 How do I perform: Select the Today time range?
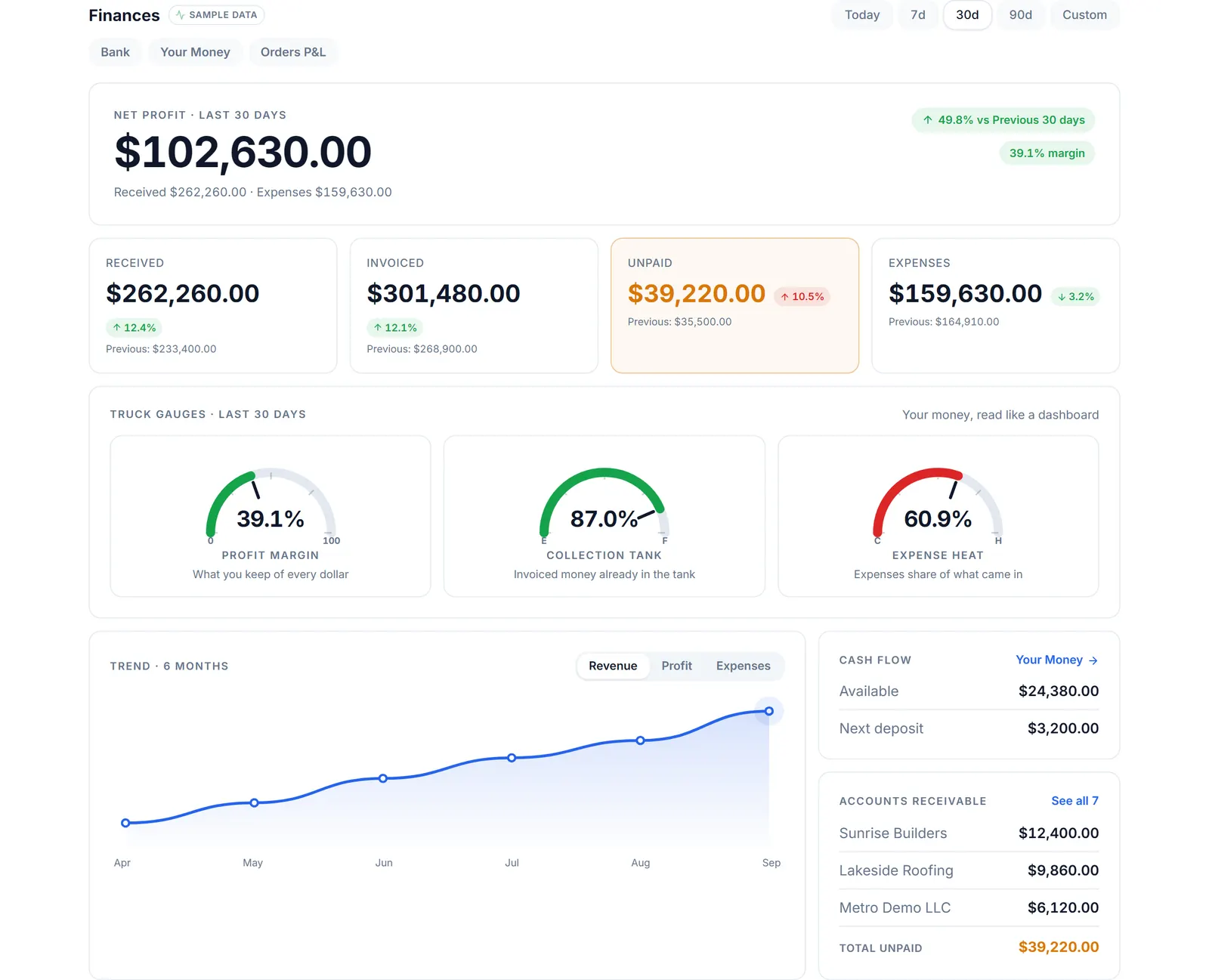pos(862,15)
